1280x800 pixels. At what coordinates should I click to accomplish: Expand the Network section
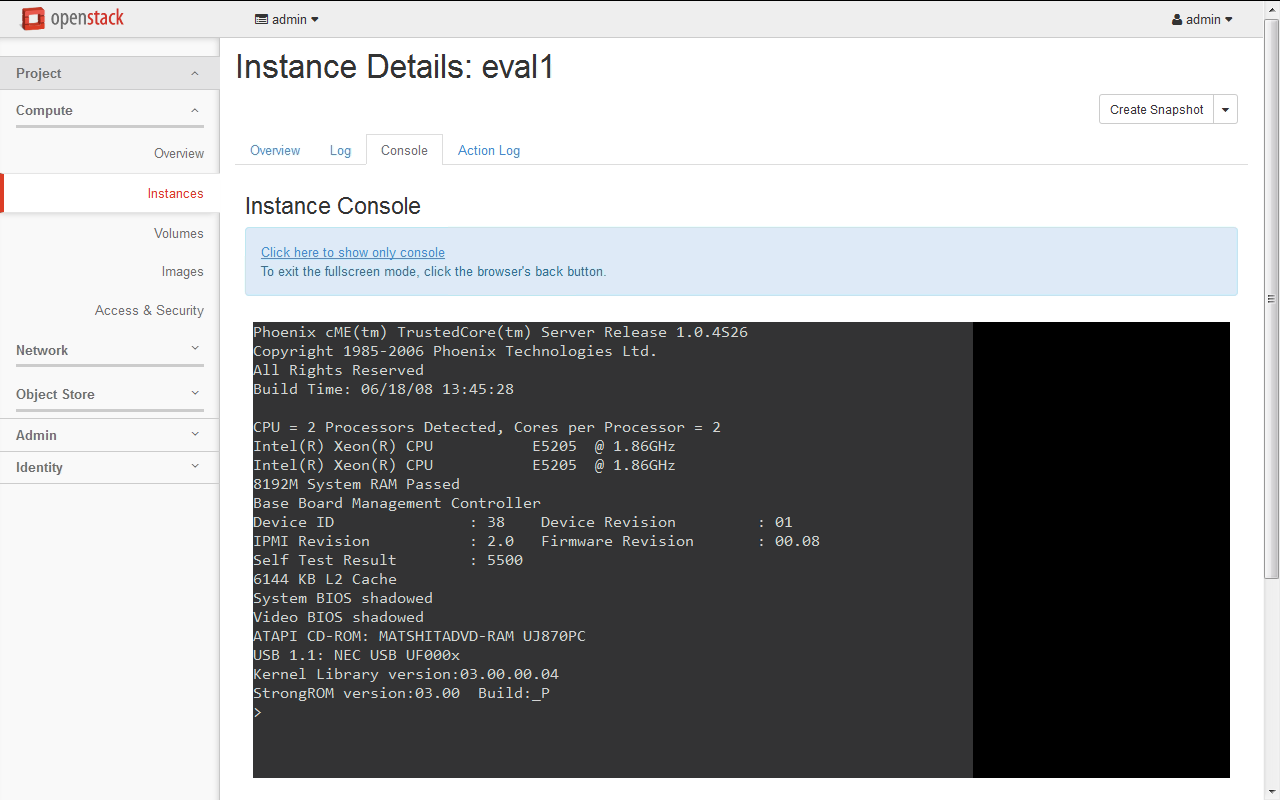110,350
